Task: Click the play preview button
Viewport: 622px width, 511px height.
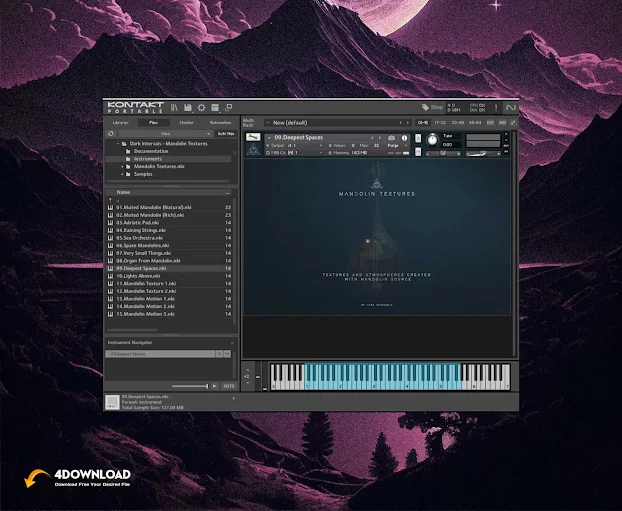Action: [215, 386]
